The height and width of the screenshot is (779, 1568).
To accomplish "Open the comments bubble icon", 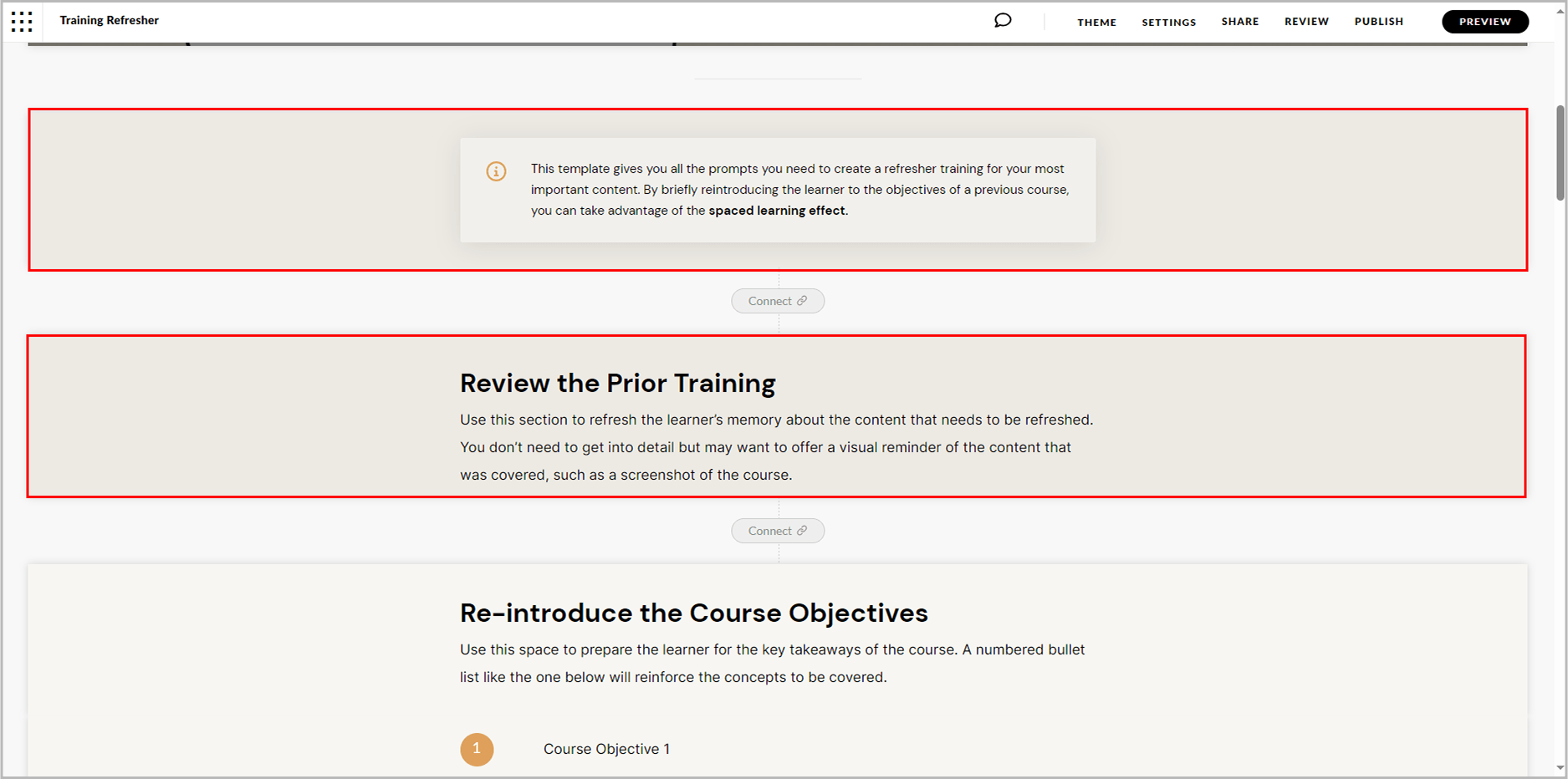I will coord(1002,20).
